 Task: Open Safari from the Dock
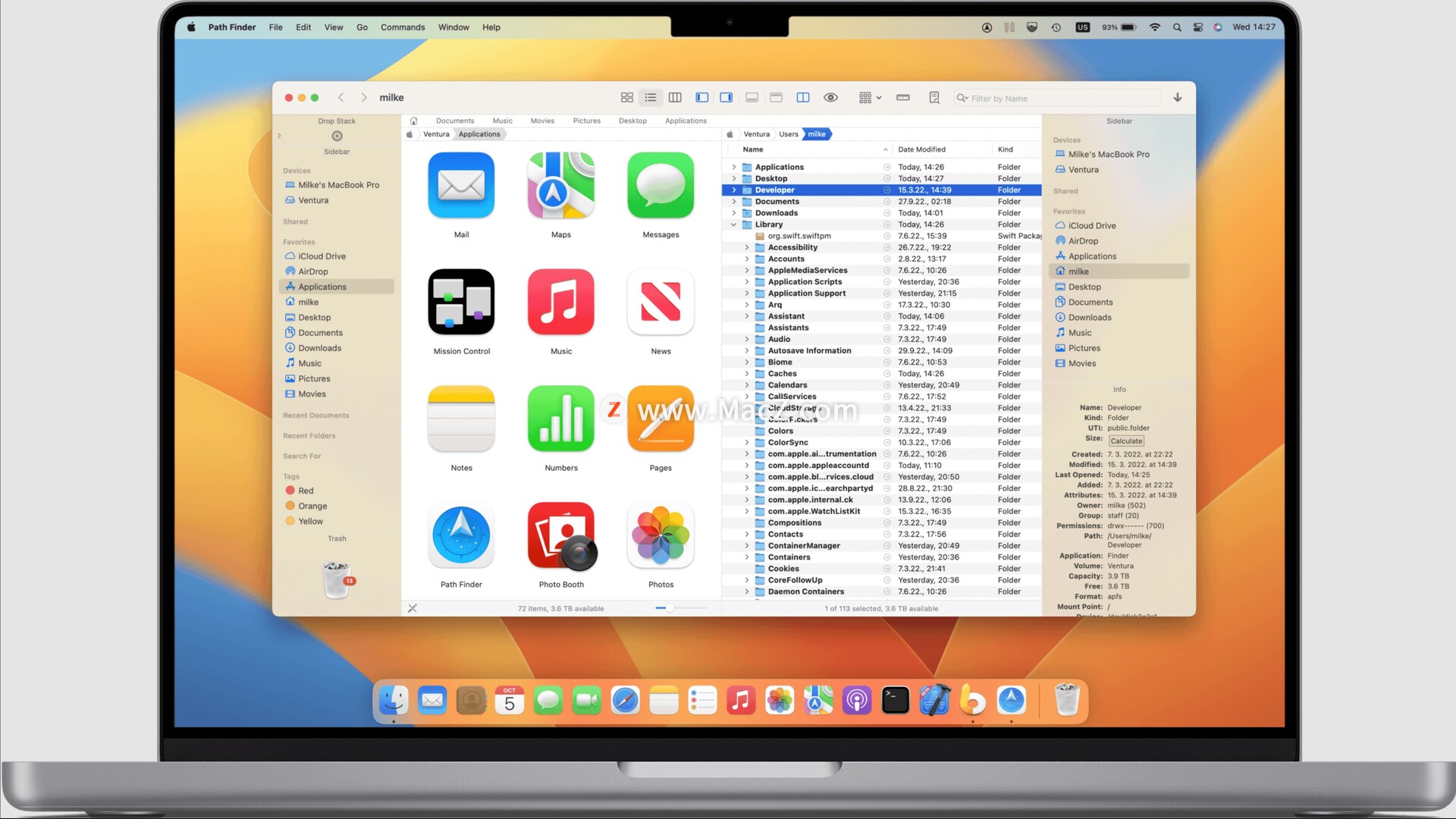tap(625, 701)
